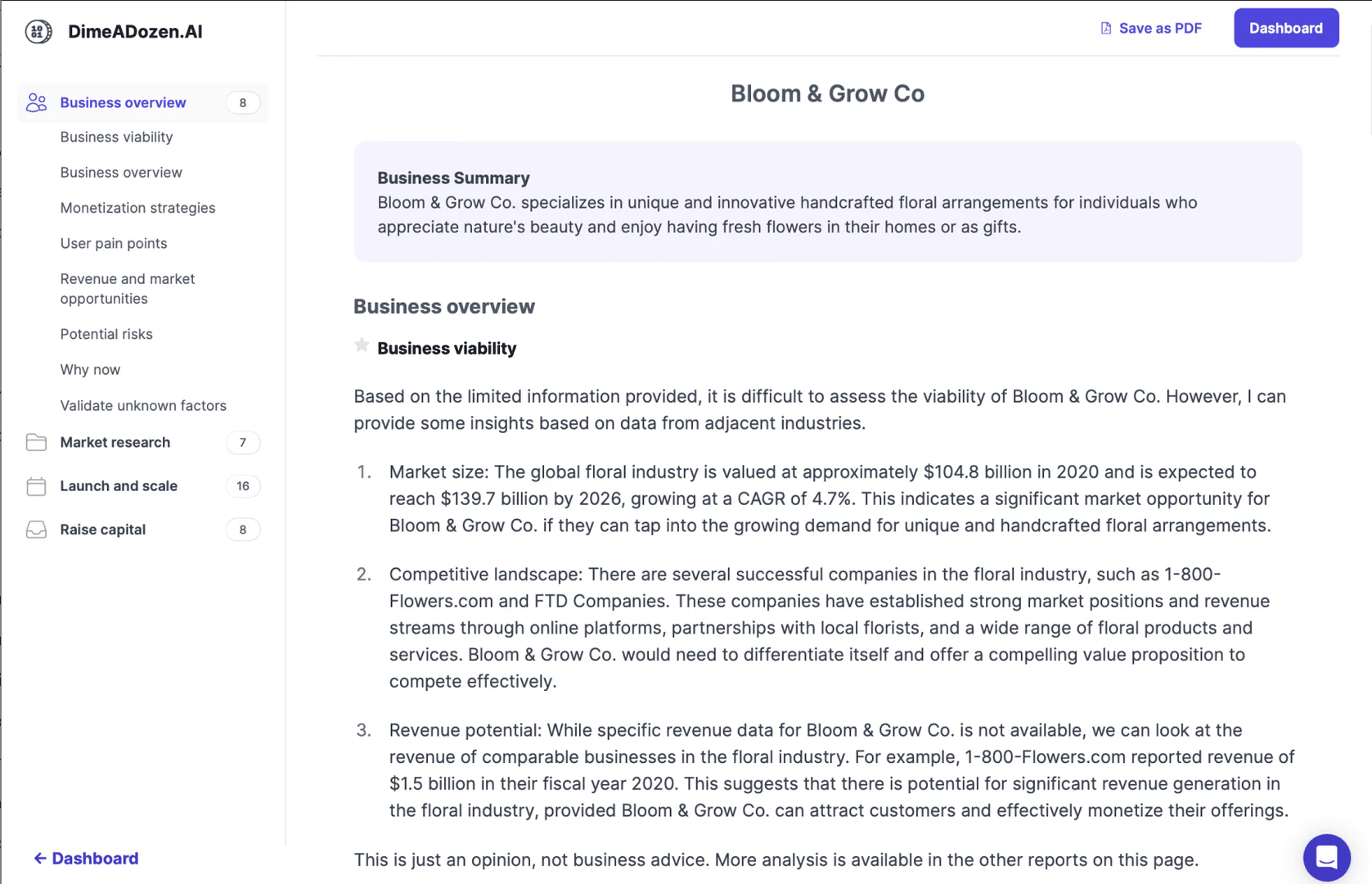1372x884 pixels.
Task: Expand the Market research section
Action: coord(115,443)
